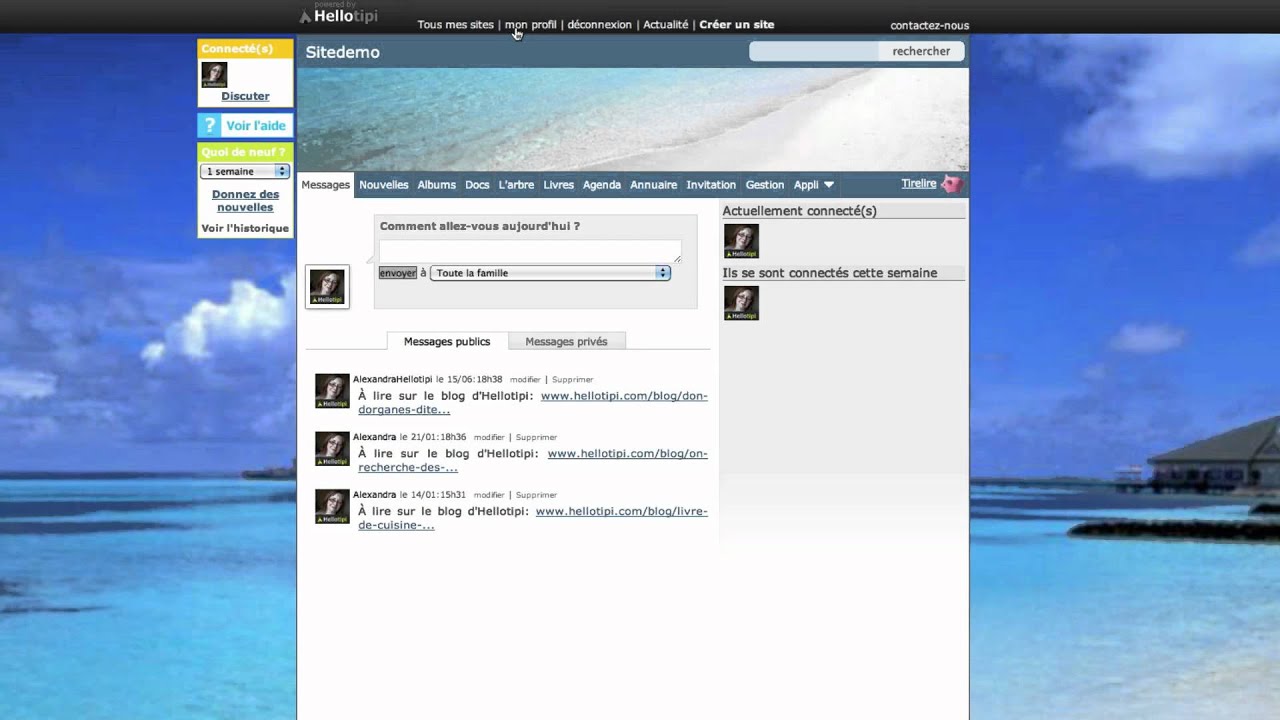Open the 'Toute la famille' recipient dropdown
This screenshot has height=720, width=1280.
[x=550, y=273]
